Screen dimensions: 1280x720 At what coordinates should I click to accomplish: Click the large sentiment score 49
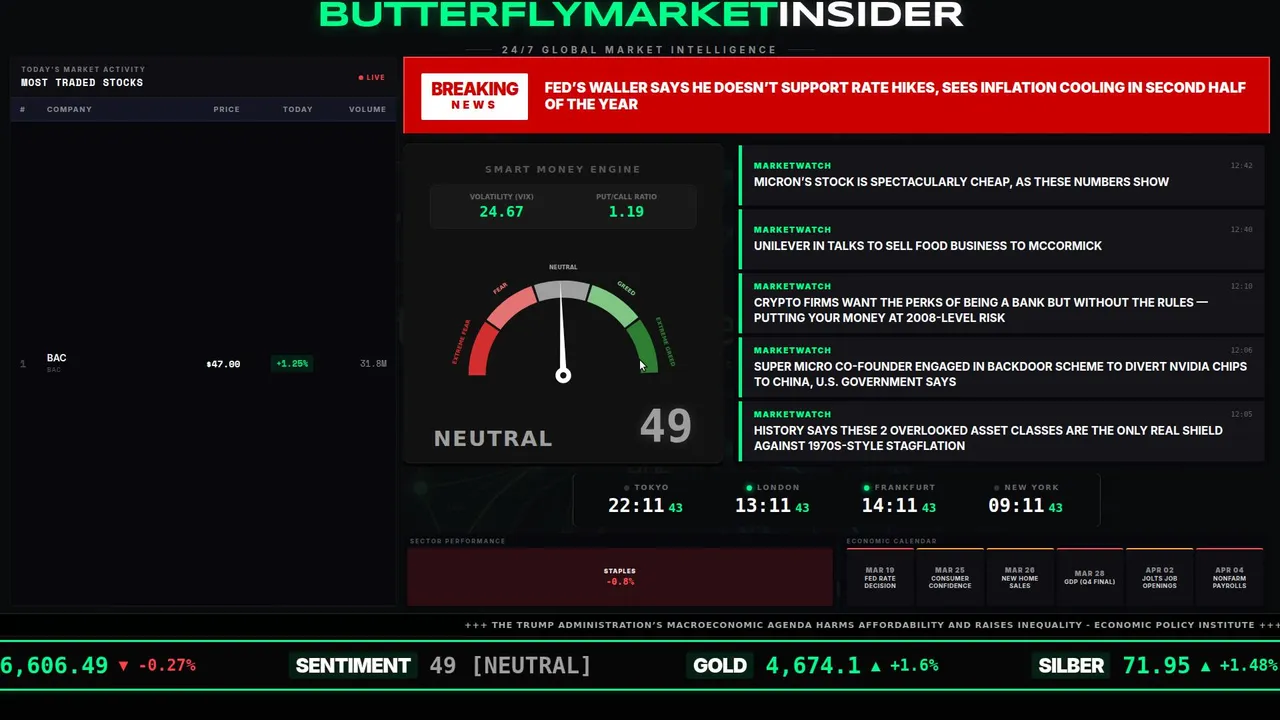[665, 426]
